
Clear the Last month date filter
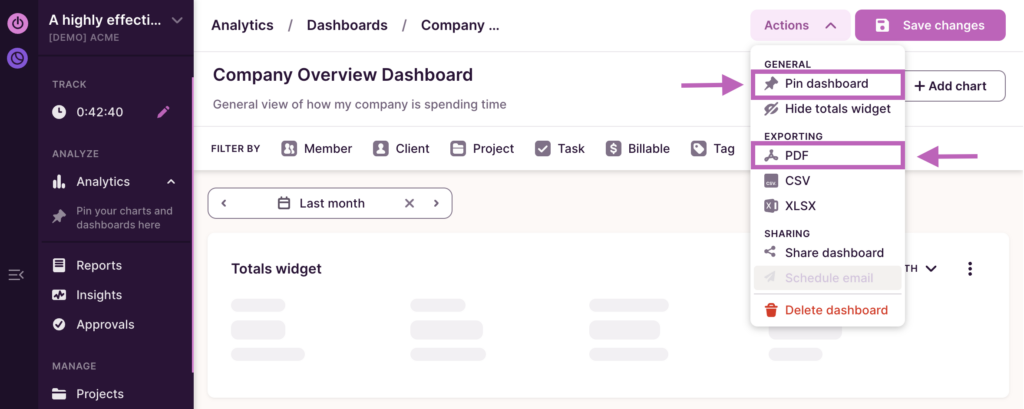[x=409, y=203]
